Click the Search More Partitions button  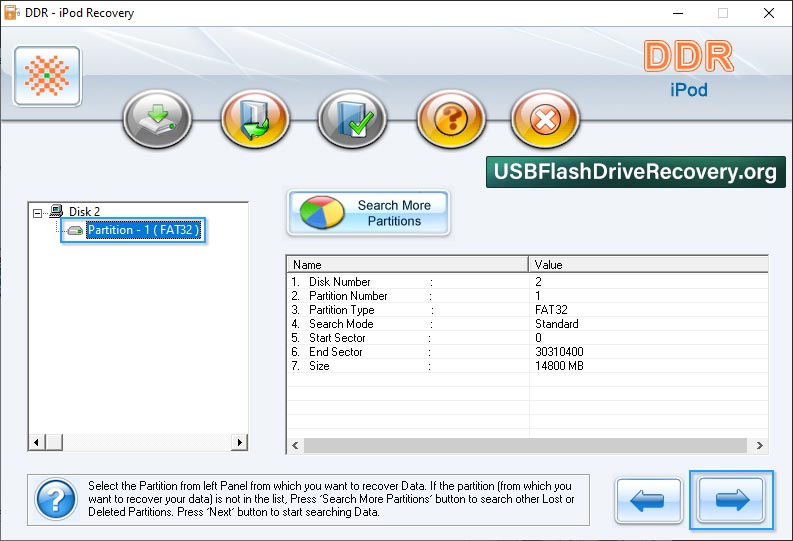pyautogui.click(x=368, y=213)
